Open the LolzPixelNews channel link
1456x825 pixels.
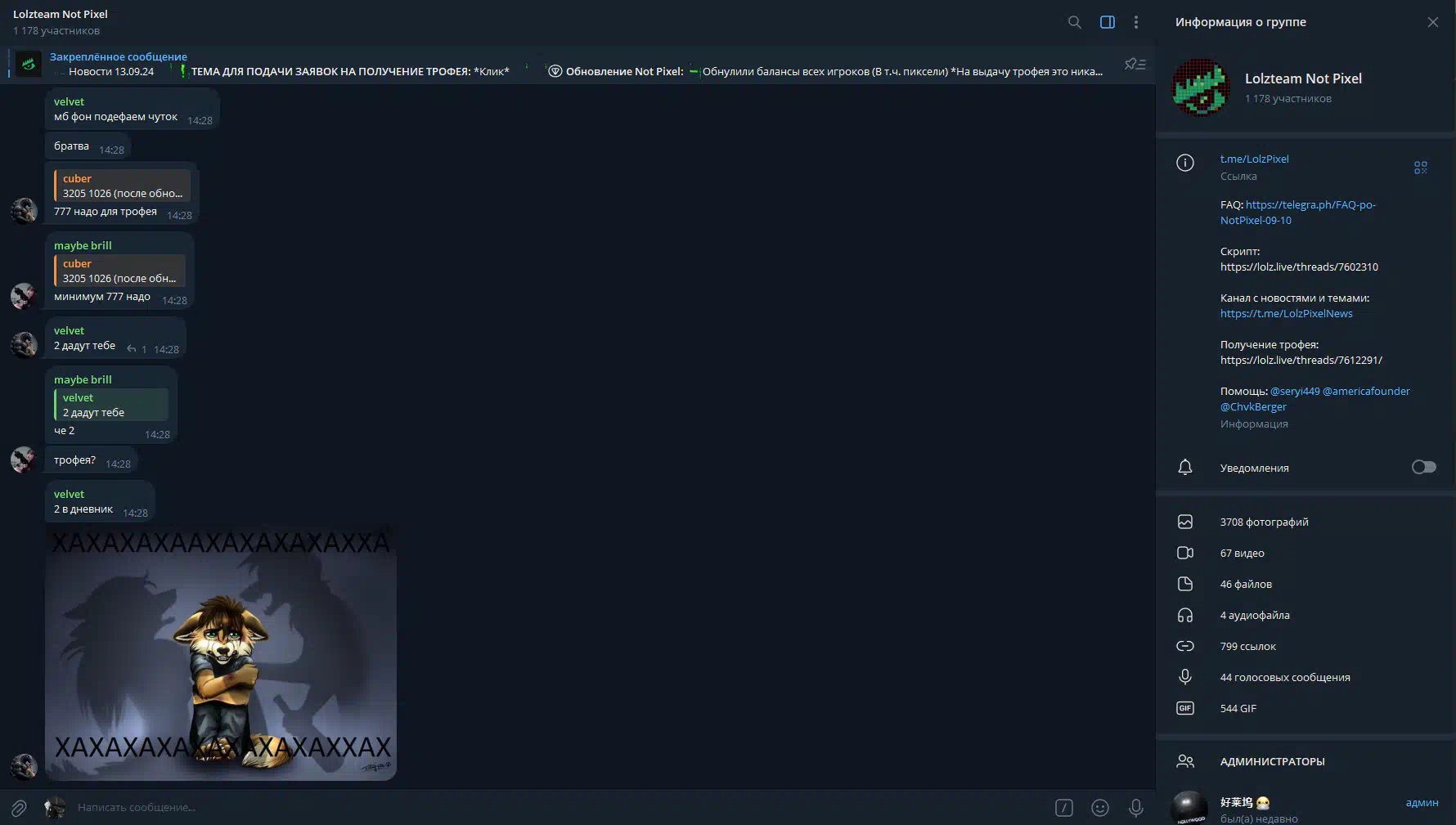click(1286, 313)
